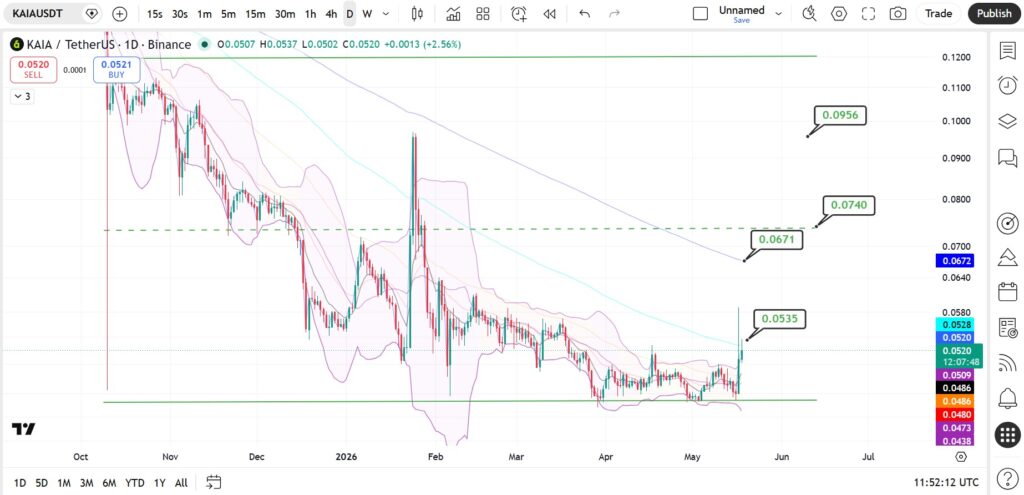Toggle the date range calendar icon
Viewport: 1024px width, 495px height.
click(214, 483)
